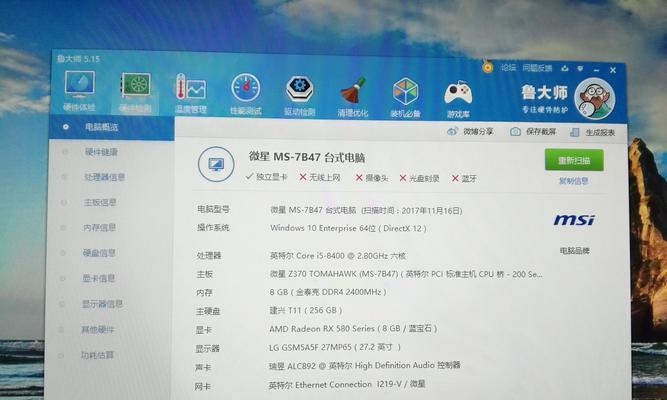Click the 建兴 T11 (256 GB) disk value
This screenshot has width=667, height=400.
click(x=305, y=310)
